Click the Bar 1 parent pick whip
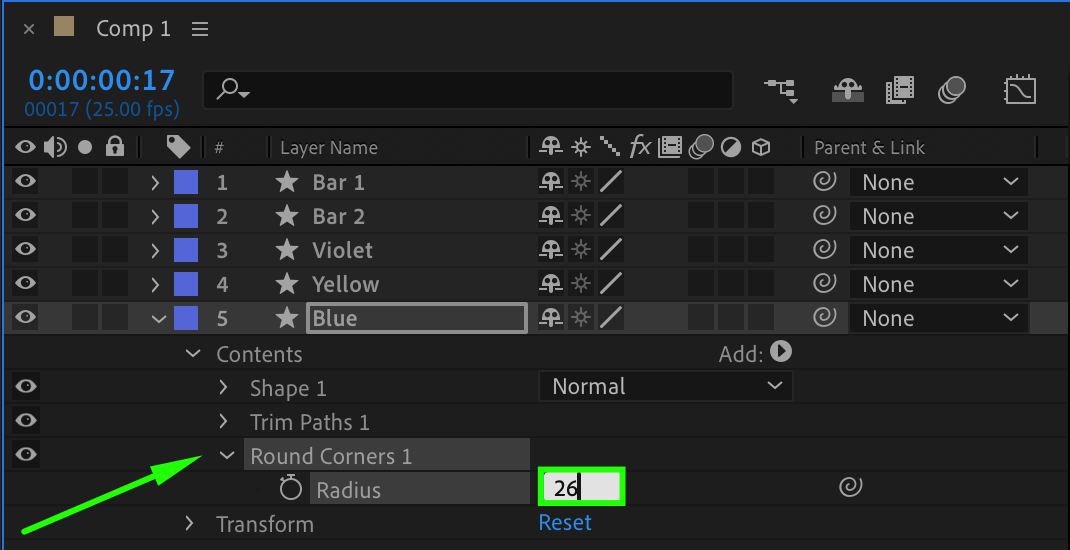The height and width of the screenshot is (550, 1070). [x=824, y=182]
